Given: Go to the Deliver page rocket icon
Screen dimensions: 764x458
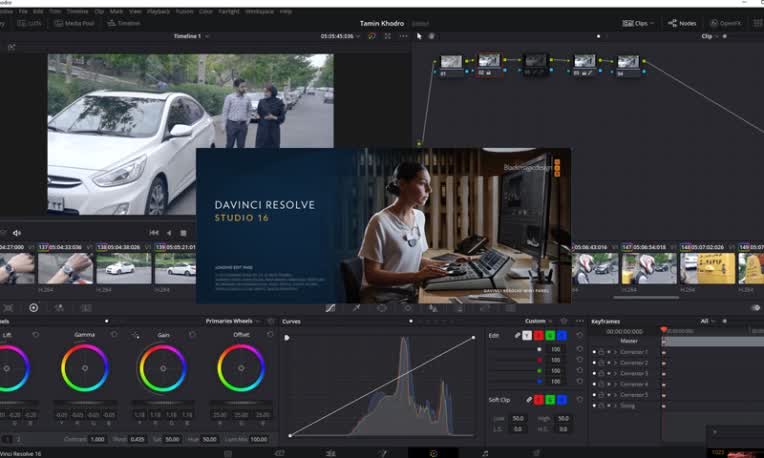Looking at the screenshot, I should [x=536, y=453].
